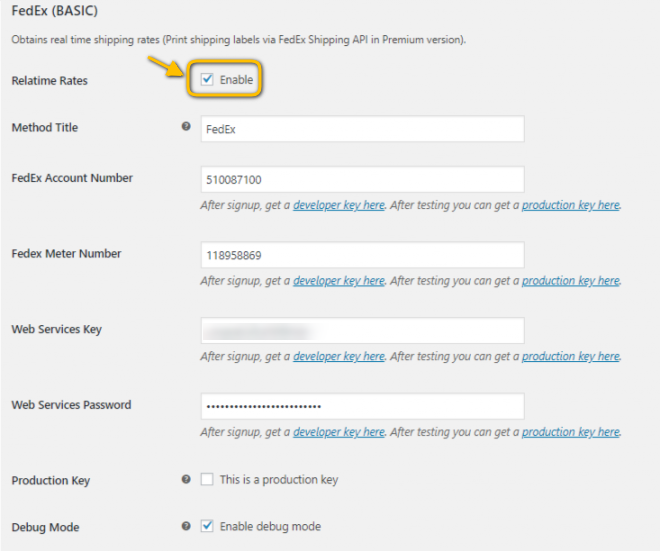Open production key link under Web Services Key

tap(571, 357)
